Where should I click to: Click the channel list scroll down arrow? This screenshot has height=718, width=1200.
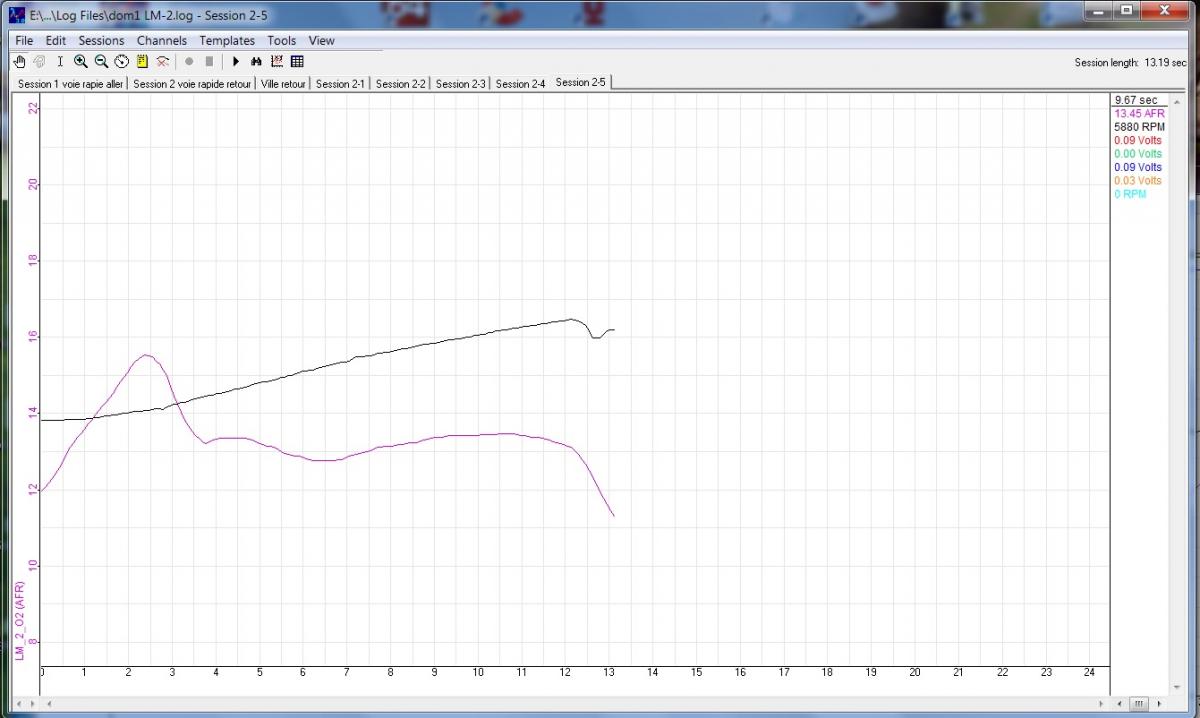click(1177, 687)
